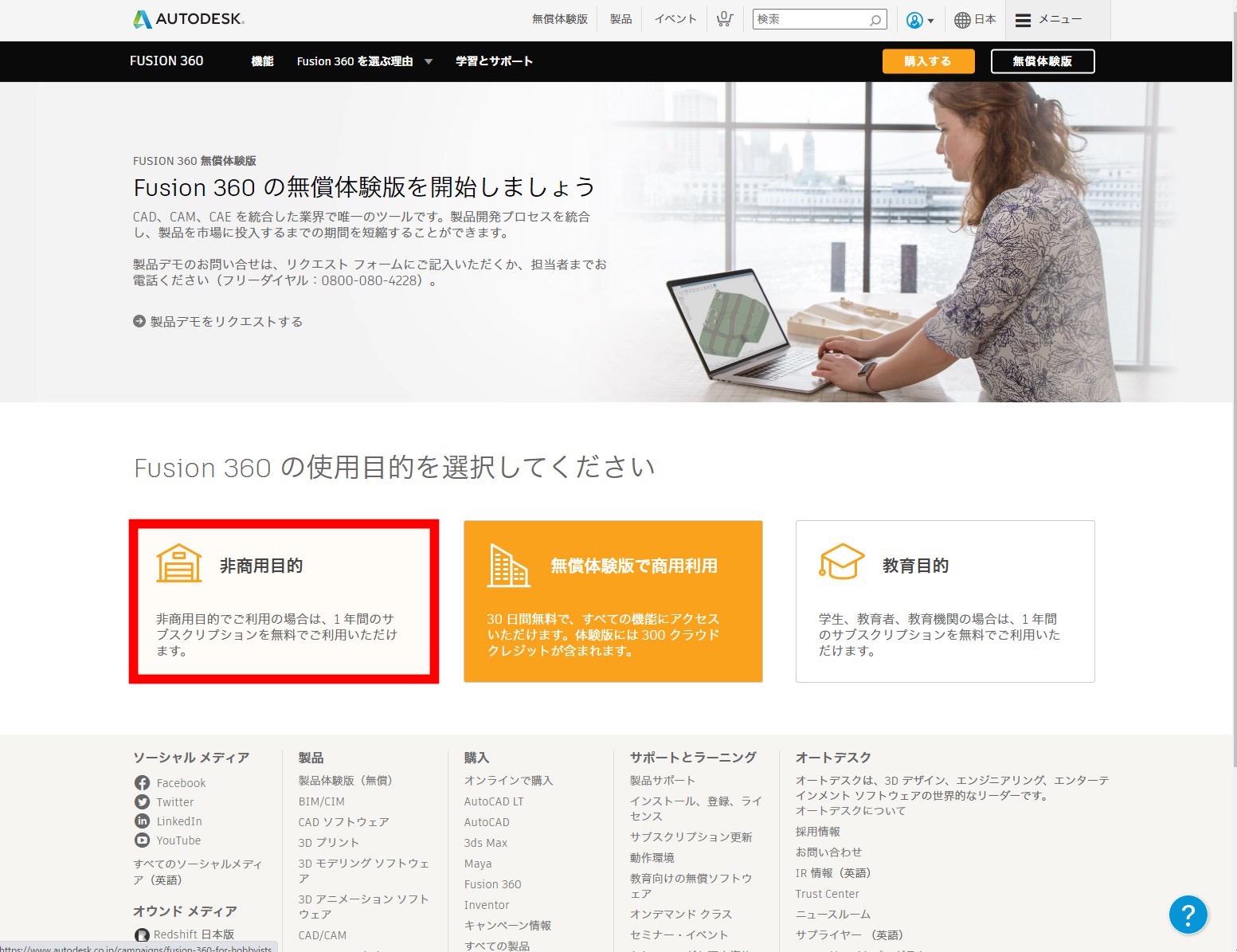Open YouTube footer link
1237x952 pixels.
pyautogui.click(x=178, y=840)
